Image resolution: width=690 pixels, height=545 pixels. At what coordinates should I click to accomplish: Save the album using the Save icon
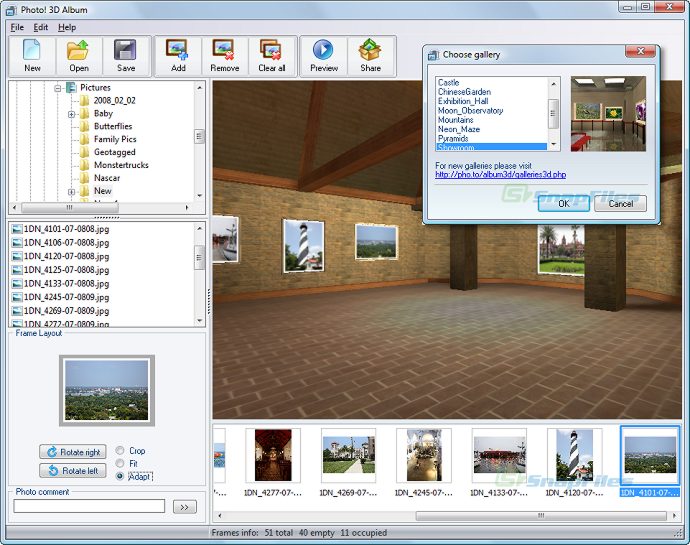125,56
